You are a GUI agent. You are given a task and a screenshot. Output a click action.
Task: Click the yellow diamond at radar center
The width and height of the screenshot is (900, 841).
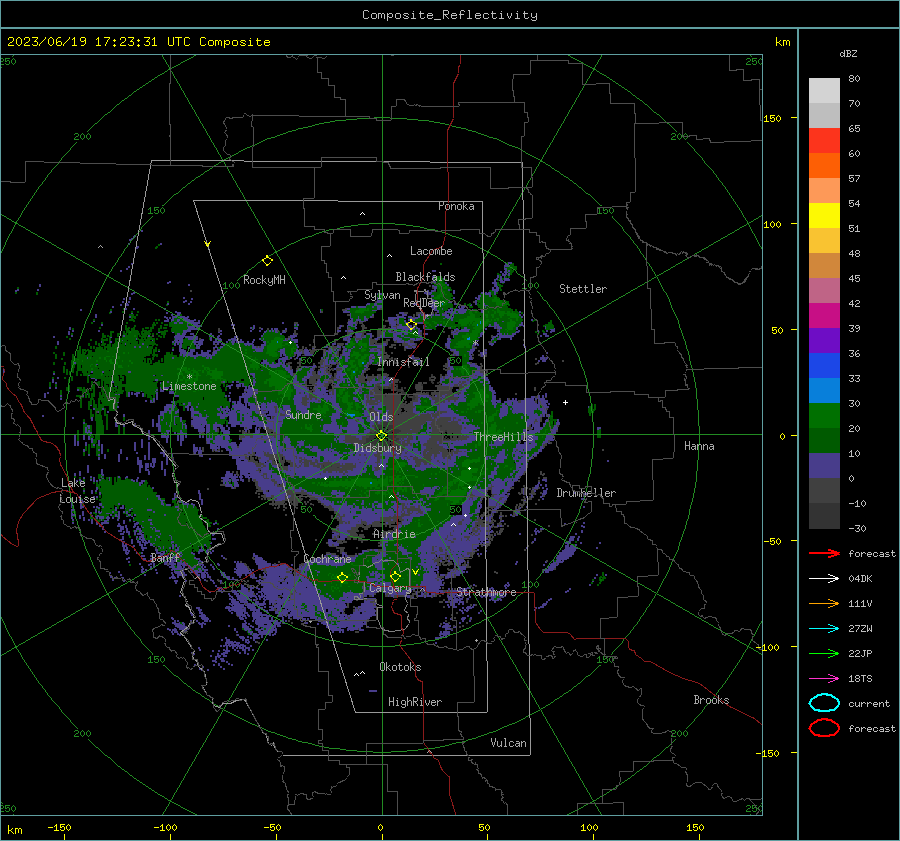(381, 436)
